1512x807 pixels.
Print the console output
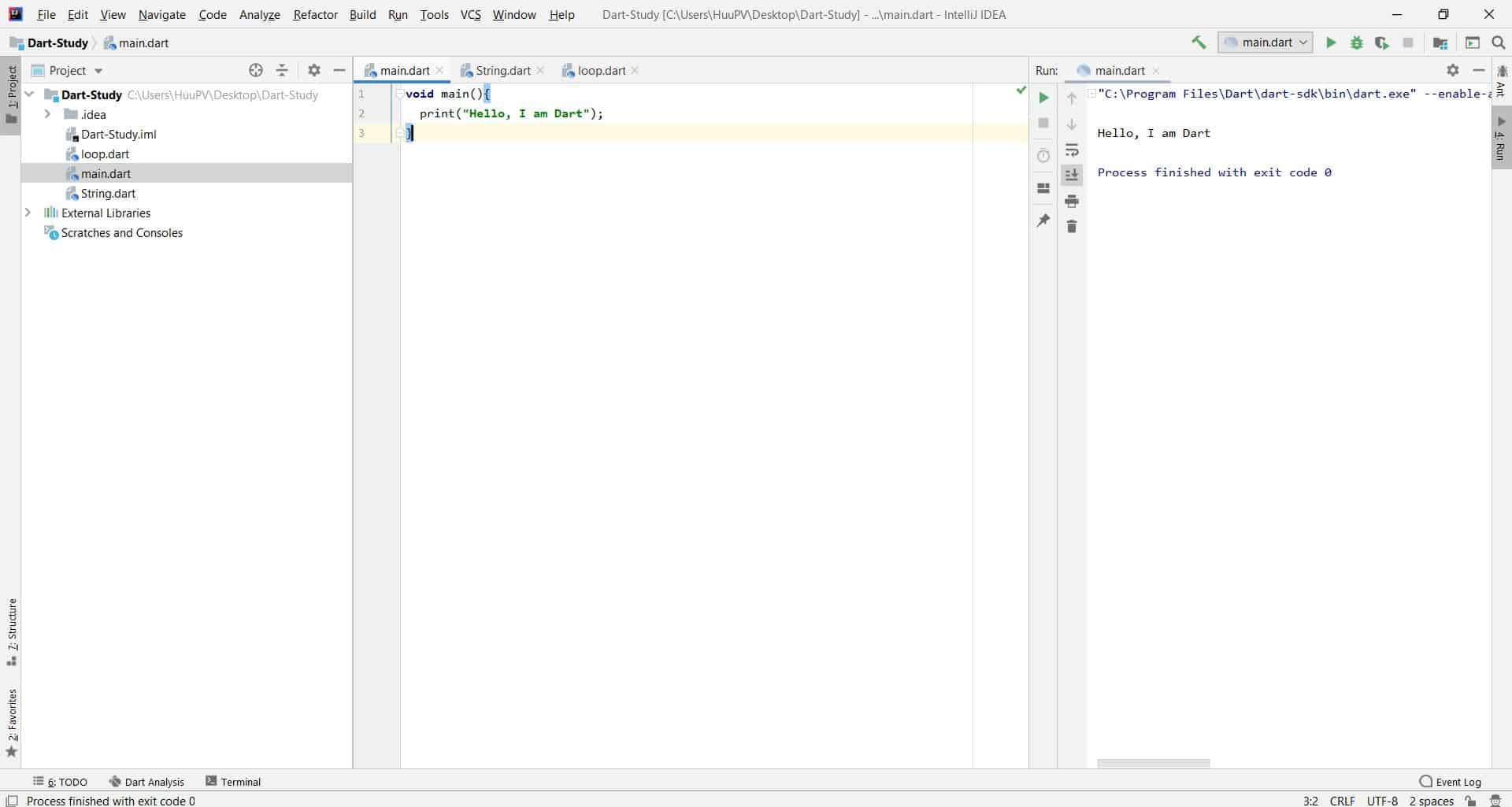(1072, 201)
